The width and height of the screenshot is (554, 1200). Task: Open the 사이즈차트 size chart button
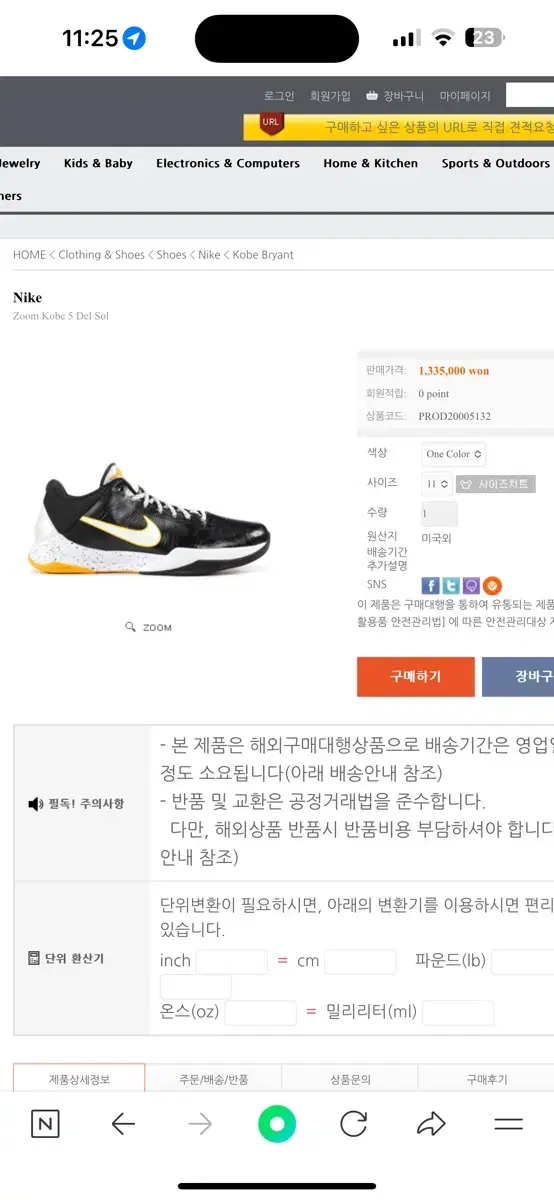pos(496,484)
